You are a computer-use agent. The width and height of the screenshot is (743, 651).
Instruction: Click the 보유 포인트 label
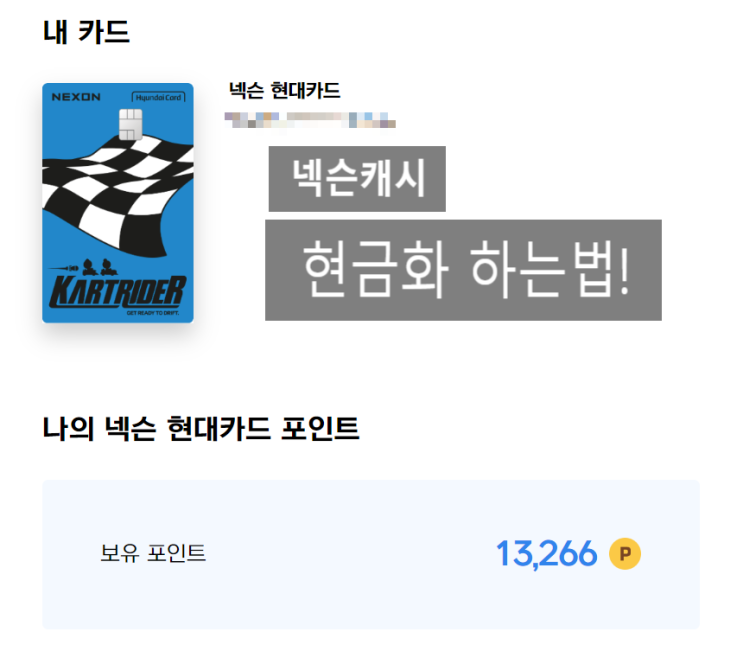[x=153, y=553]
